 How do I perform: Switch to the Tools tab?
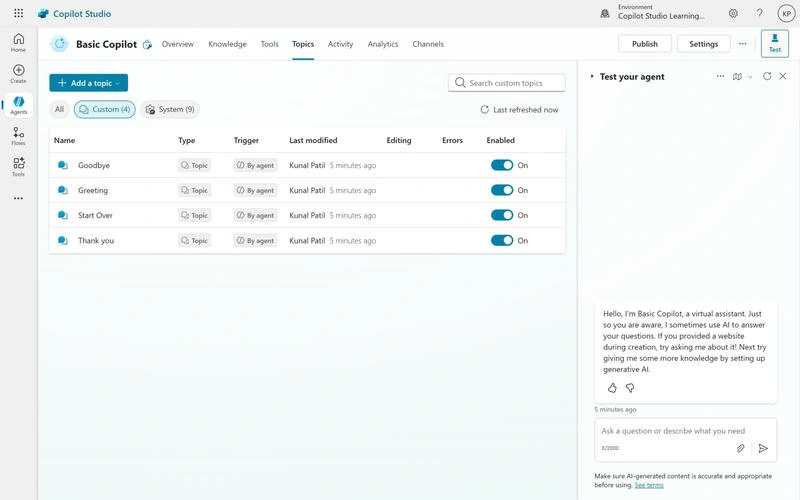[x=269, y=44]
